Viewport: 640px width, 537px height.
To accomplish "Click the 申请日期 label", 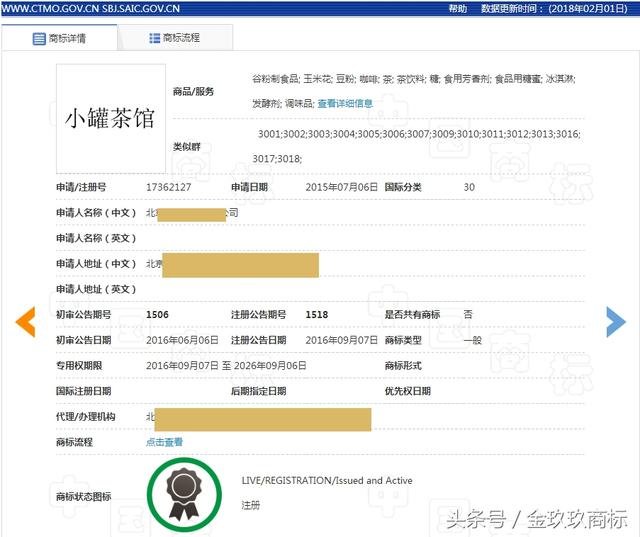I will click(249, 187).
